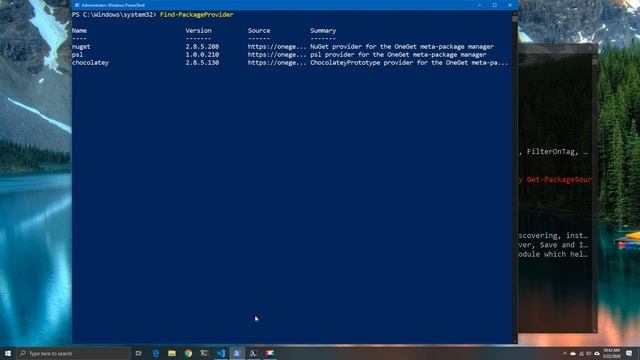Open the taskbar clock and date
This screenshot has height=360, width=640.
coord(611,353)
